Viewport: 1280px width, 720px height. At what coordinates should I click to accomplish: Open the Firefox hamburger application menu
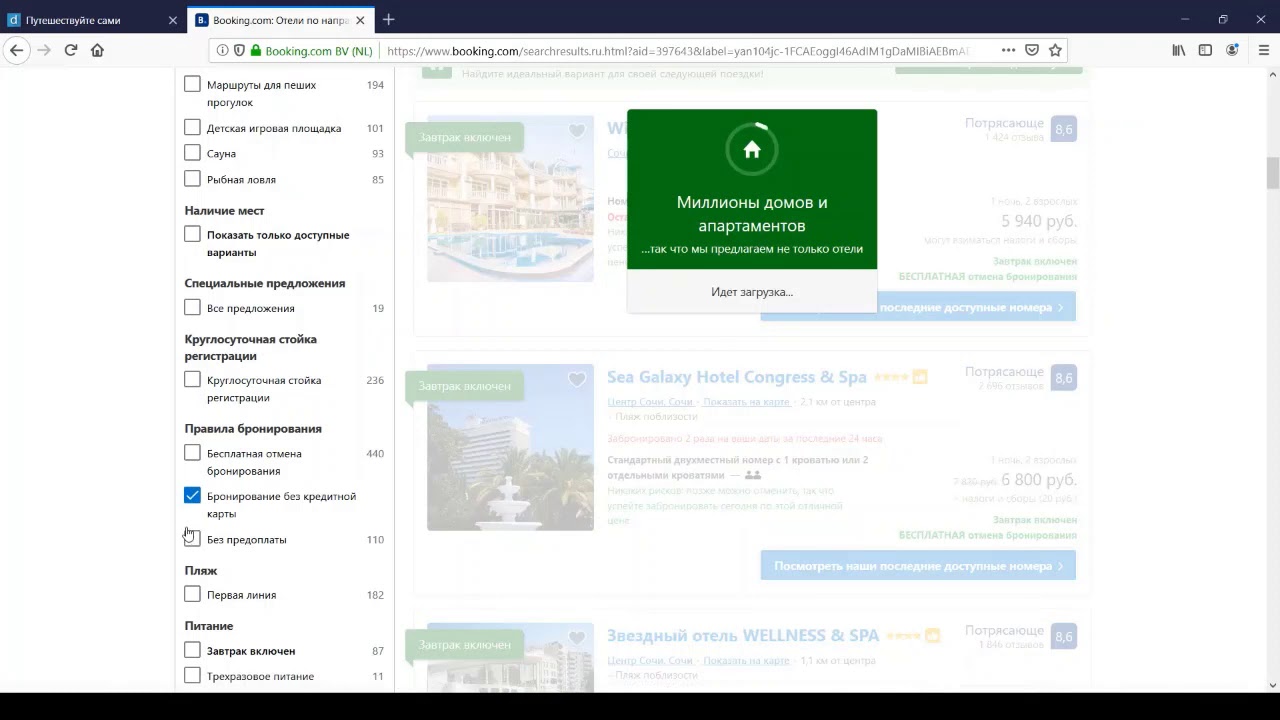[1263, 50]
